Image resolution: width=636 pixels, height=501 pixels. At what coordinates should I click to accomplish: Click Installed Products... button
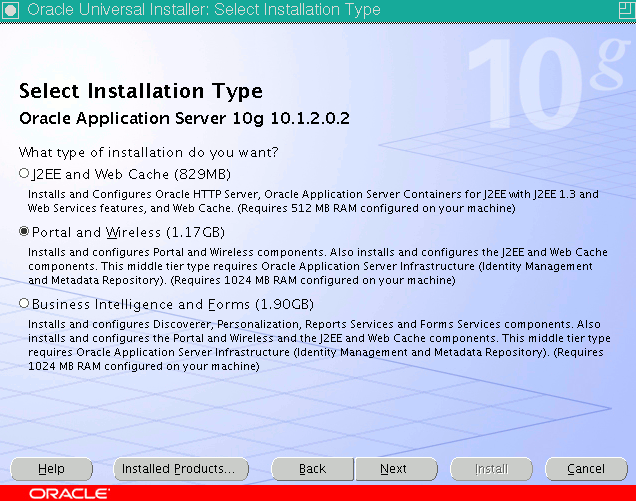tap(181, 469)
